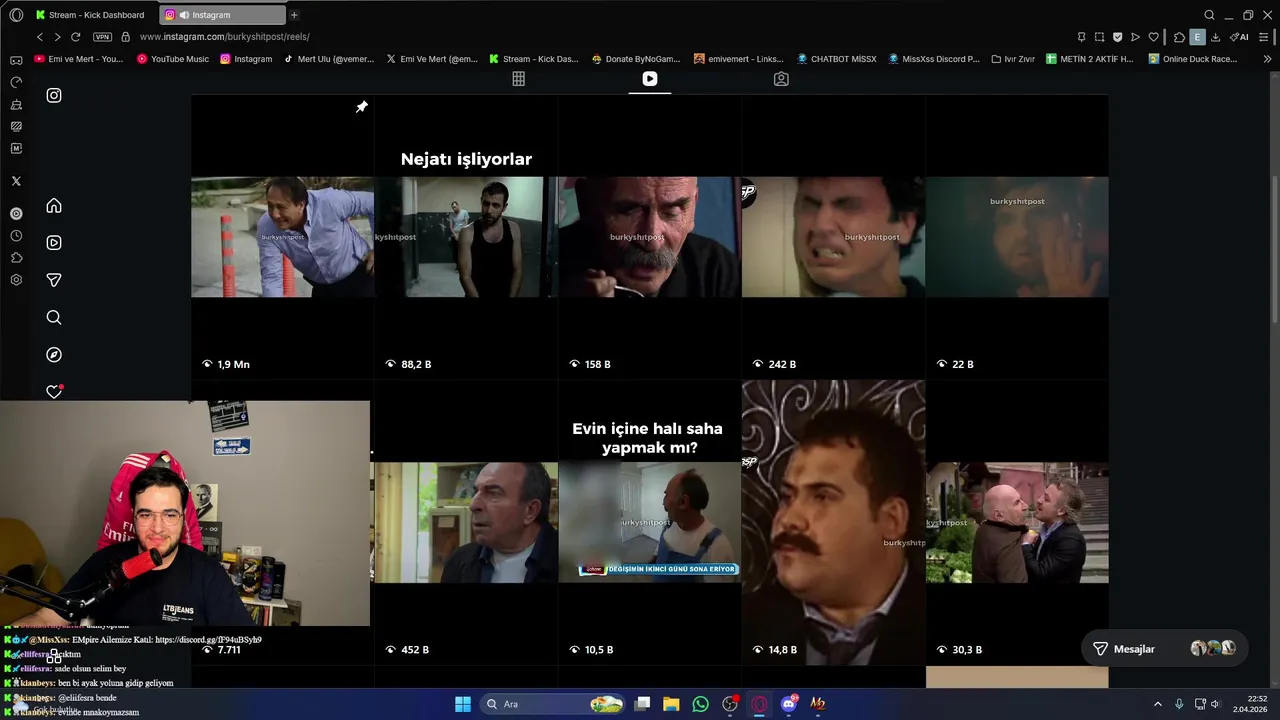The width and height of the screenshot is (1280, 720).
Task: Open Instagram search magnifier in sidebar
Action: [54, 317]
